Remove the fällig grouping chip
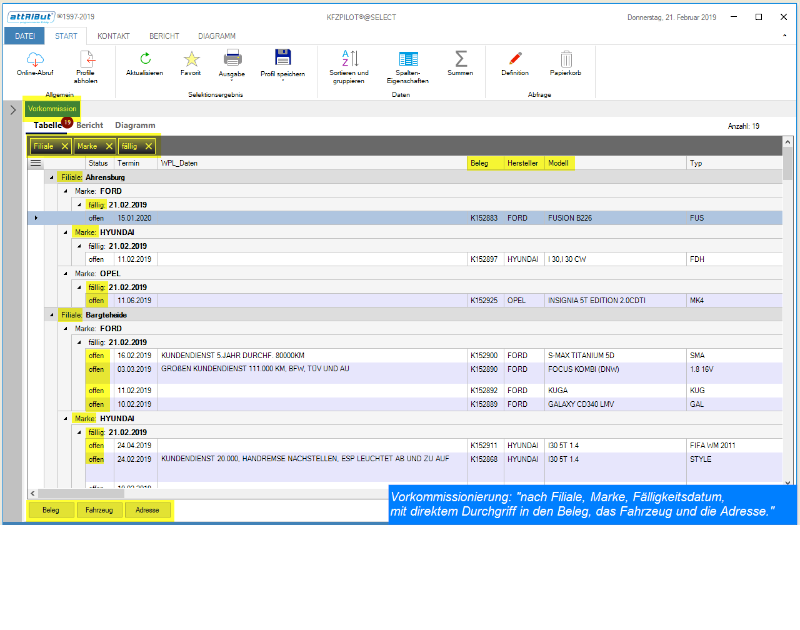The width and height of the screenshot is (800, 630). pos(149,146)
